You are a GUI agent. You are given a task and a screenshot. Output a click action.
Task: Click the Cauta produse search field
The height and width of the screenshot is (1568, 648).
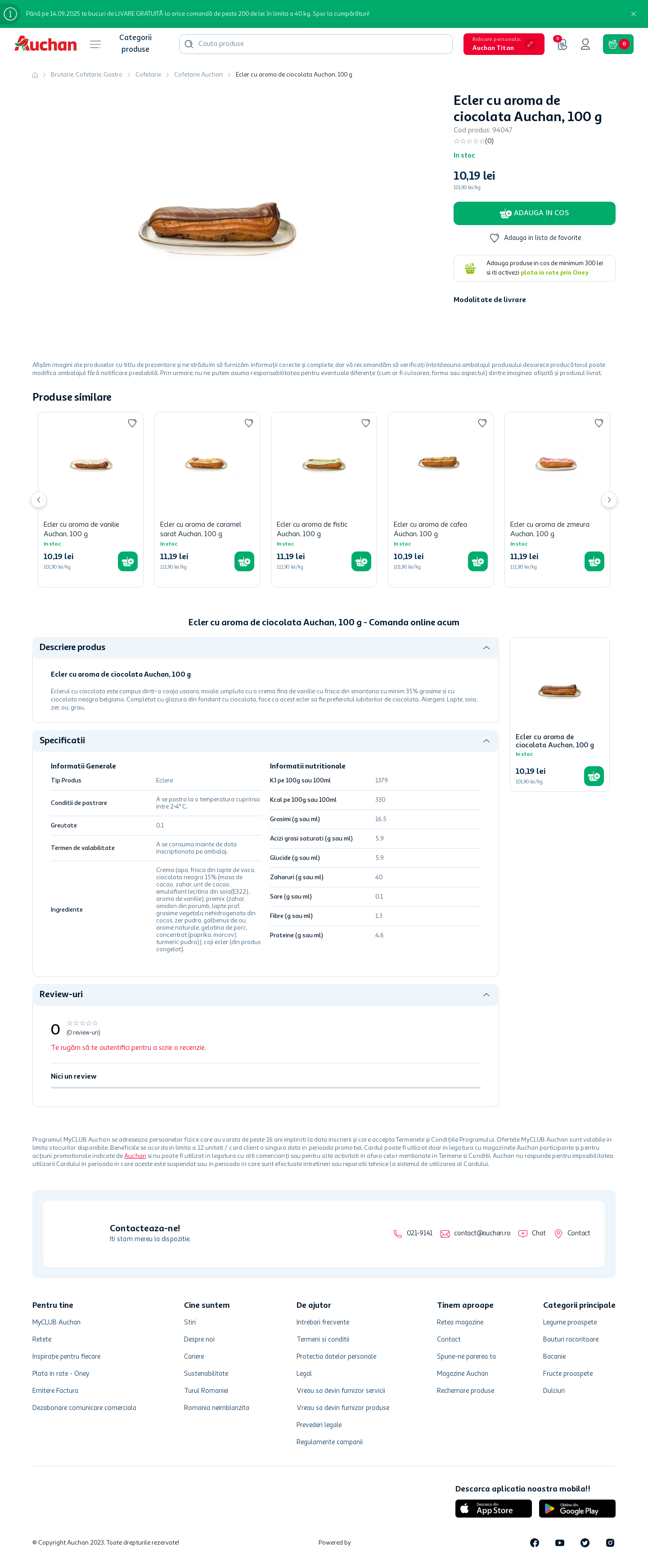tap(316, 44)
